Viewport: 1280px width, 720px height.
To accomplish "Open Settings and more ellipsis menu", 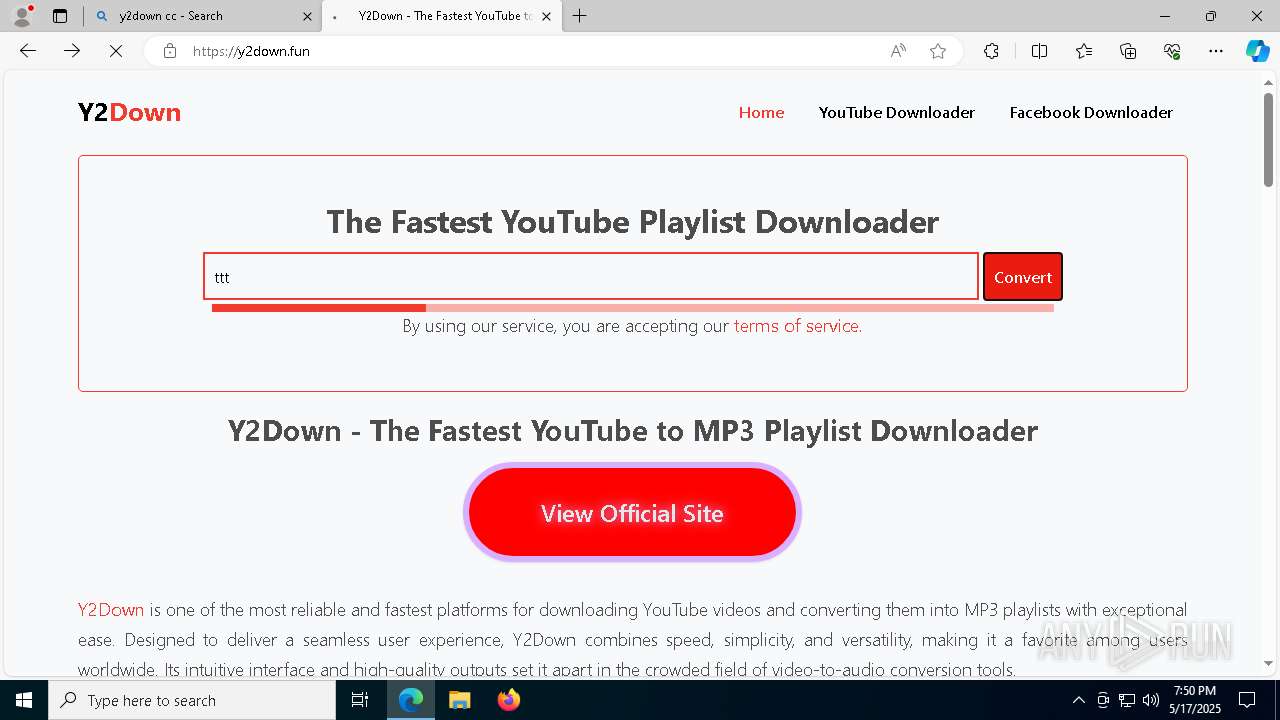I will [x=1216, y=51].
